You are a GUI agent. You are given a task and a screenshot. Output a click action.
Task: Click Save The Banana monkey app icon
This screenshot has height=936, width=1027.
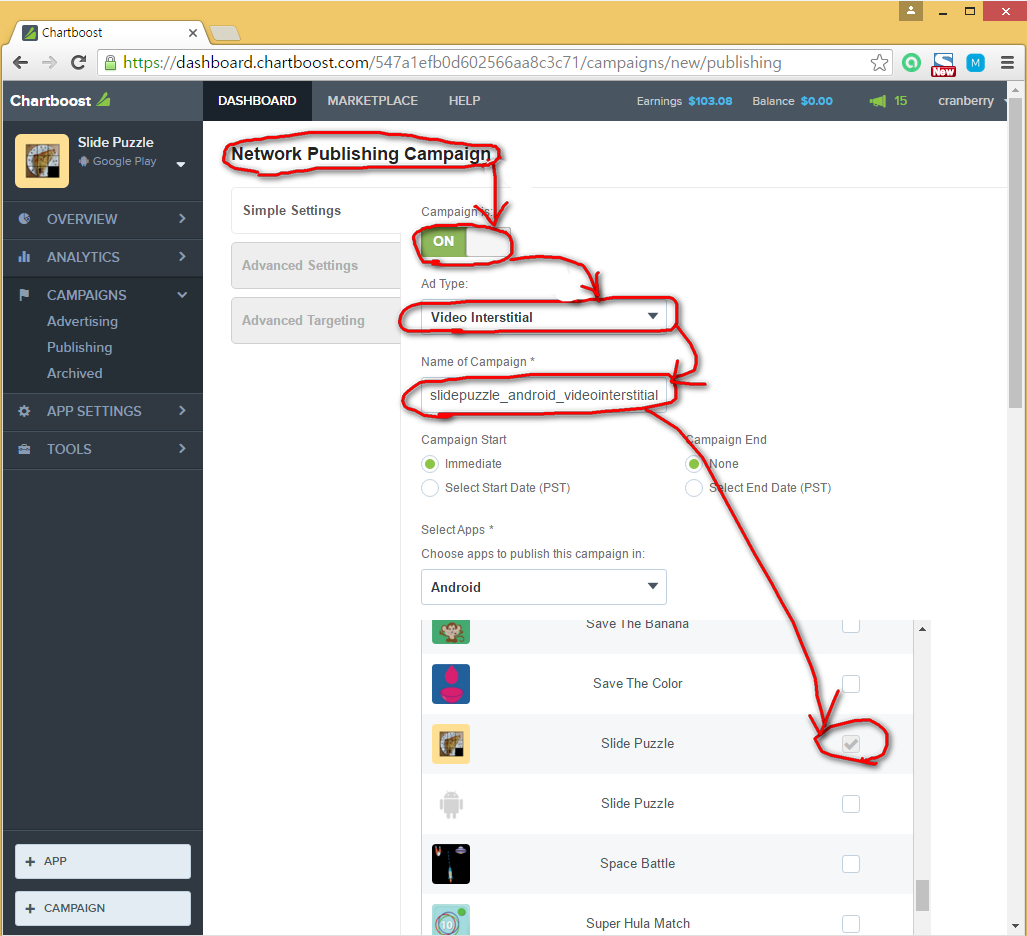(451, 631)
